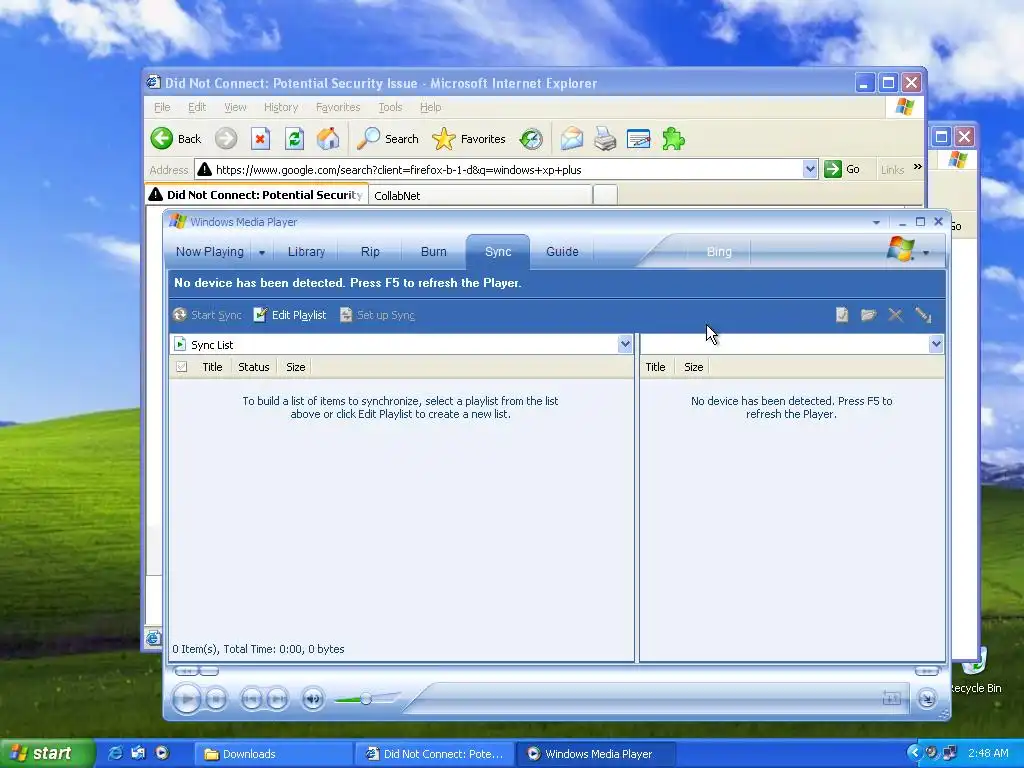
Task: Click the Next track button
Action: click(x=277, y=699)
